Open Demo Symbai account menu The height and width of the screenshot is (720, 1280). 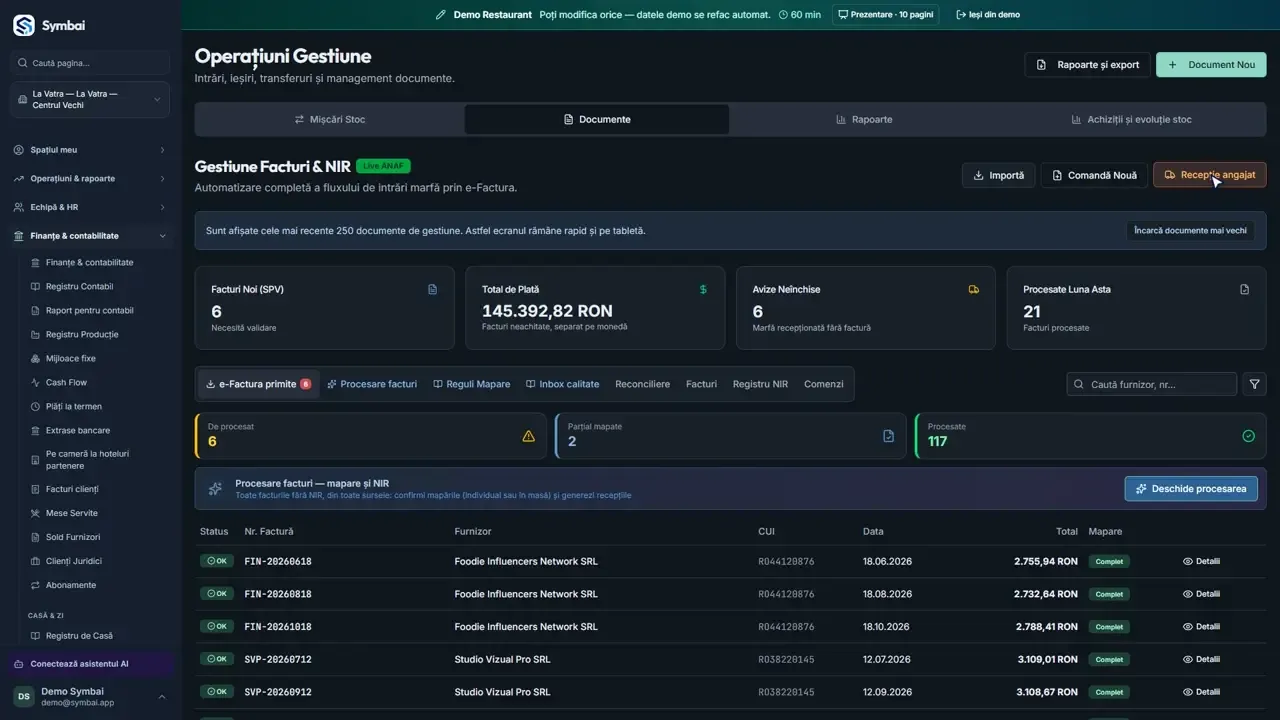point(90,697)
